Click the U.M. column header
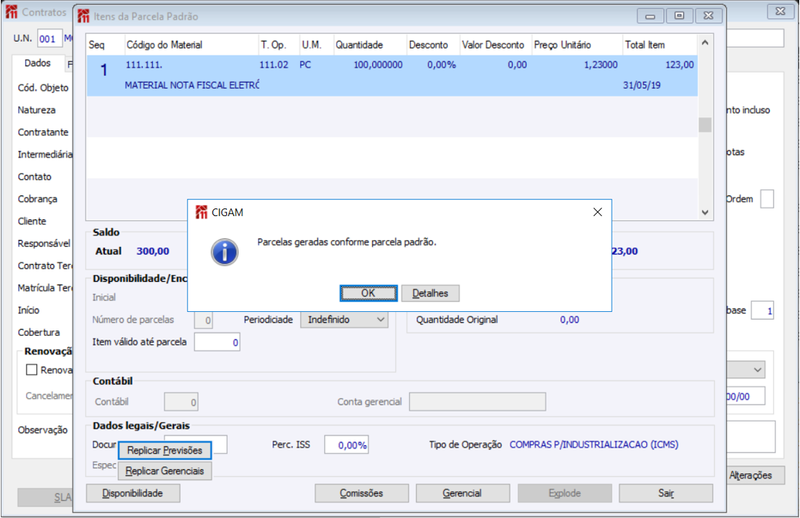This screenshot has height=518, width=800. pos(316,45)
